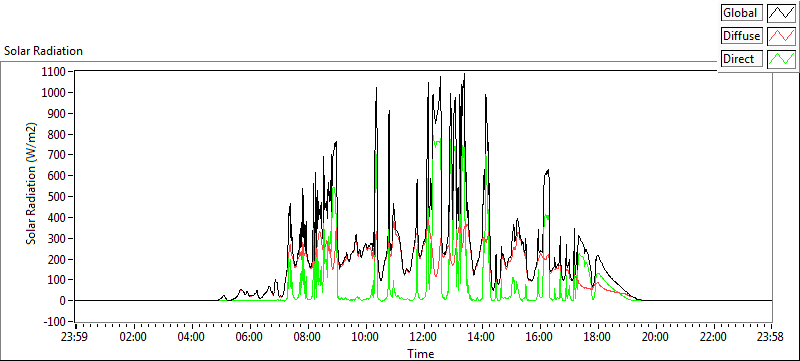Click the 22:00 time axis marker
Viewport: 800px width, 361px height.
713,337
